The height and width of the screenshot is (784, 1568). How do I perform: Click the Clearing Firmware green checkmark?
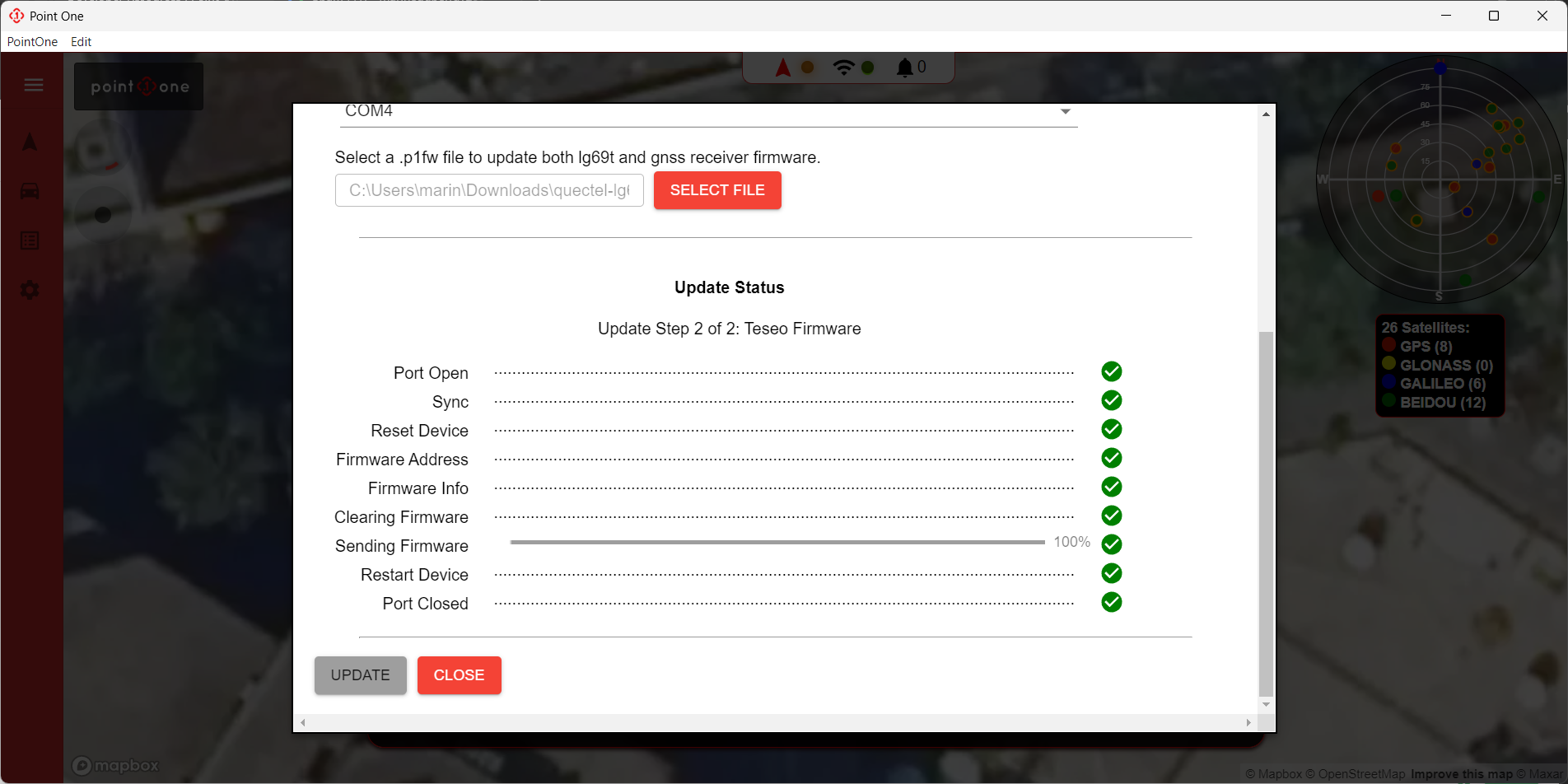[x=1112, y=516]
